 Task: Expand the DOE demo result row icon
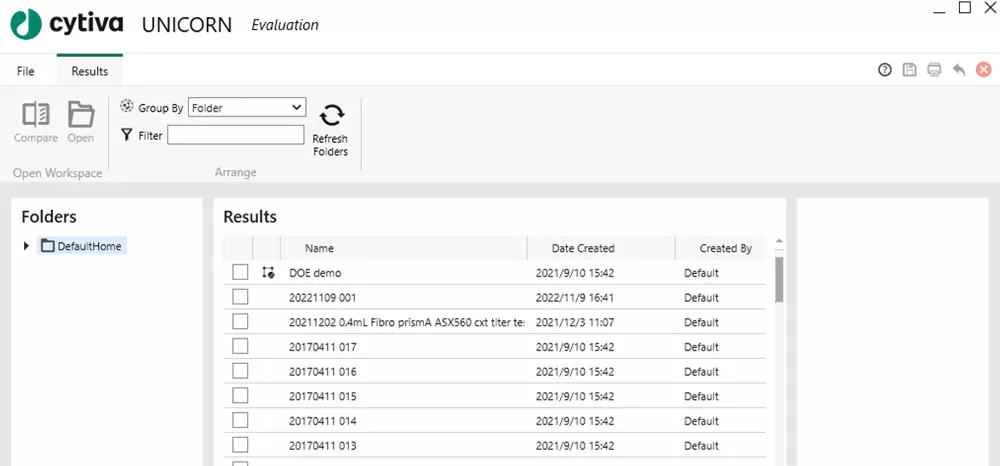click(x=267, y=272)
